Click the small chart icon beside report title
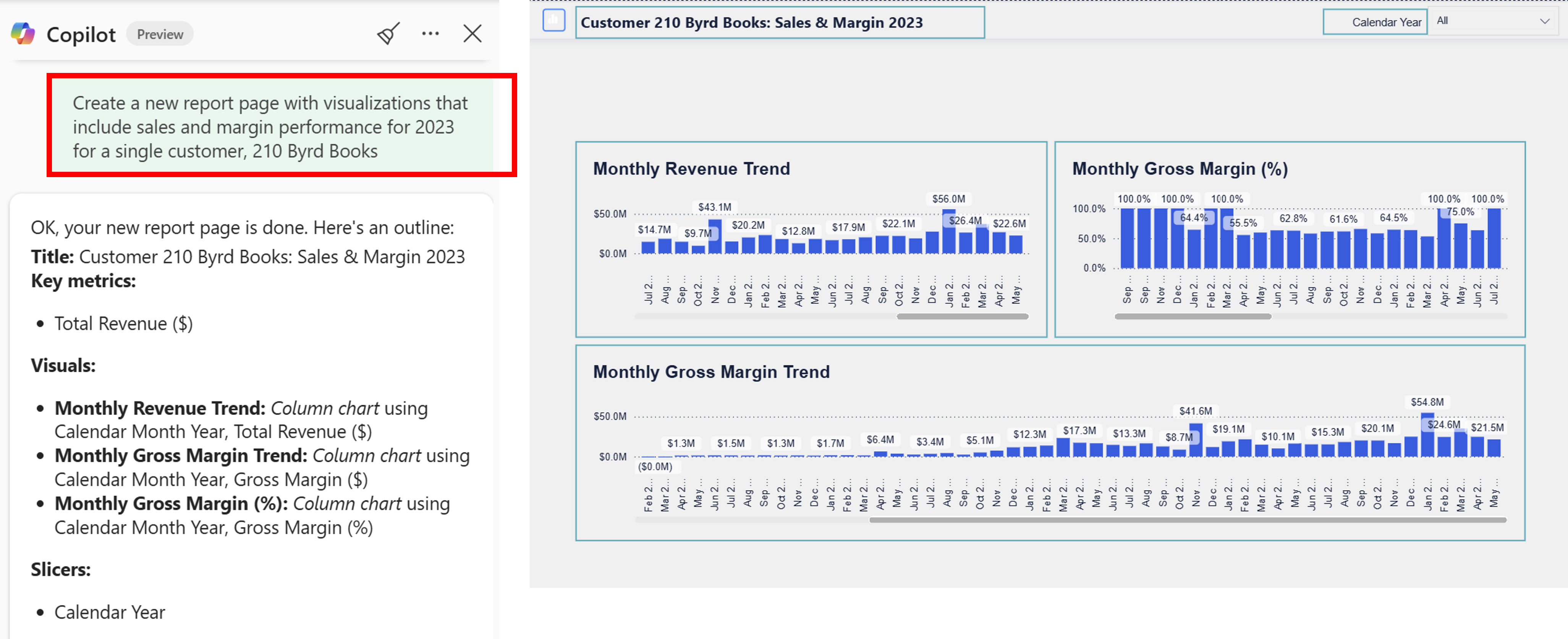The image size is (1568, 639). 553,20
